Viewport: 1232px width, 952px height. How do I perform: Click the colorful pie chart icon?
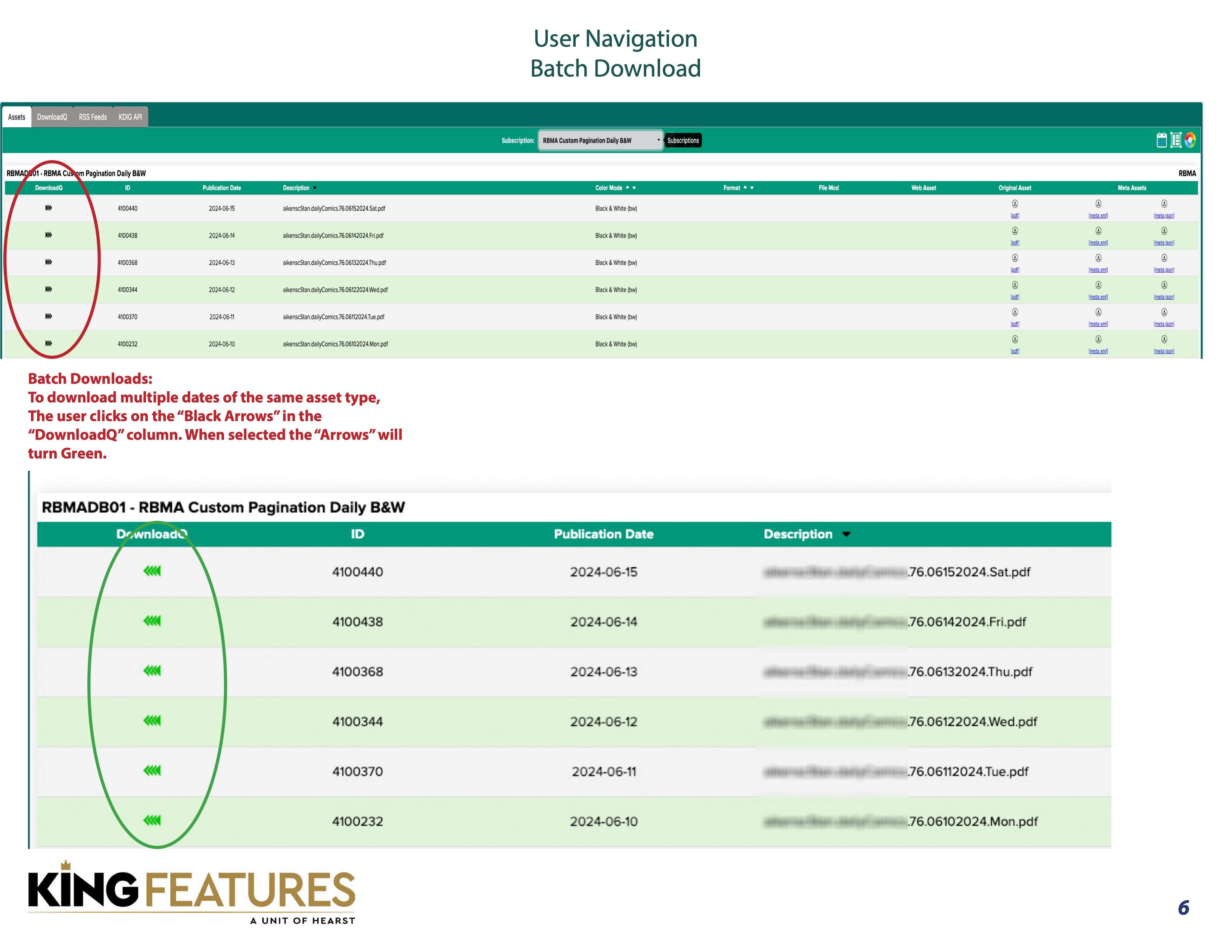(x=1190, y=140)
